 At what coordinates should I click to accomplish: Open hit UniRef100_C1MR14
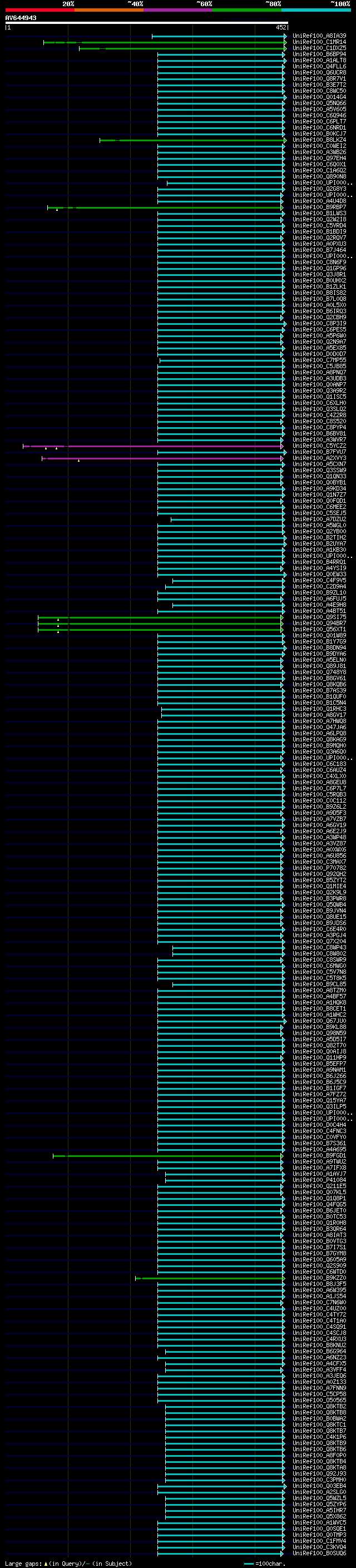tap(319, 43)
